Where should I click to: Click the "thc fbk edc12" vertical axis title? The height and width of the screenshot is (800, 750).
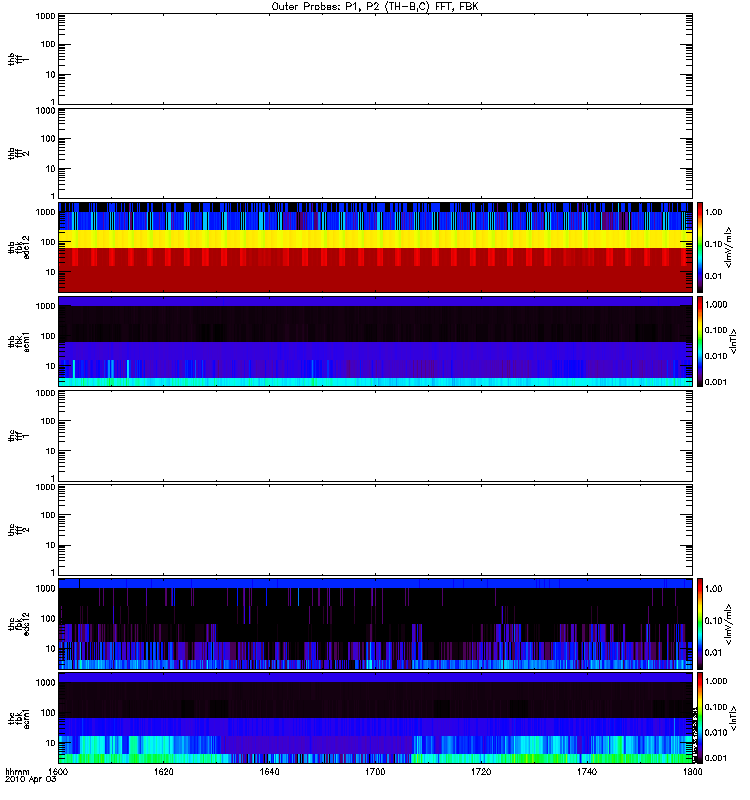click(x=18, y=624)
